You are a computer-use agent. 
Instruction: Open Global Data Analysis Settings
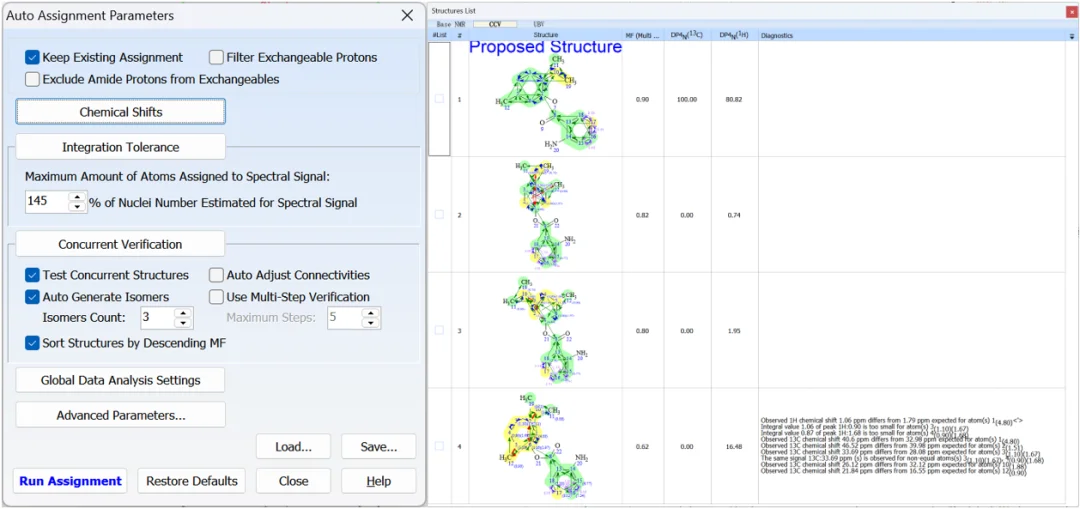121,380
